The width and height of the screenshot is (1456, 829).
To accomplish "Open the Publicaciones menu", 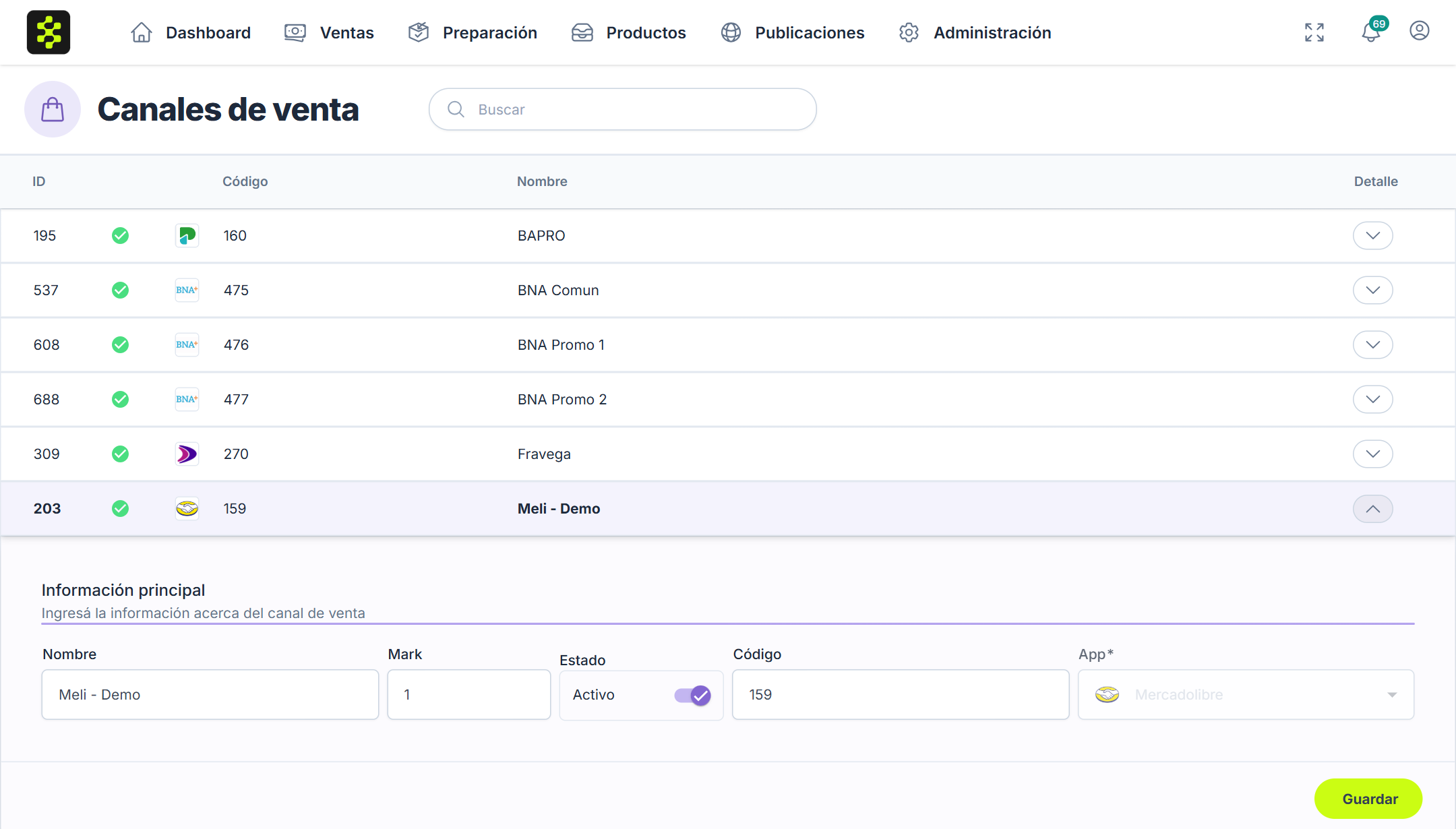I will [x=792, y=32].
